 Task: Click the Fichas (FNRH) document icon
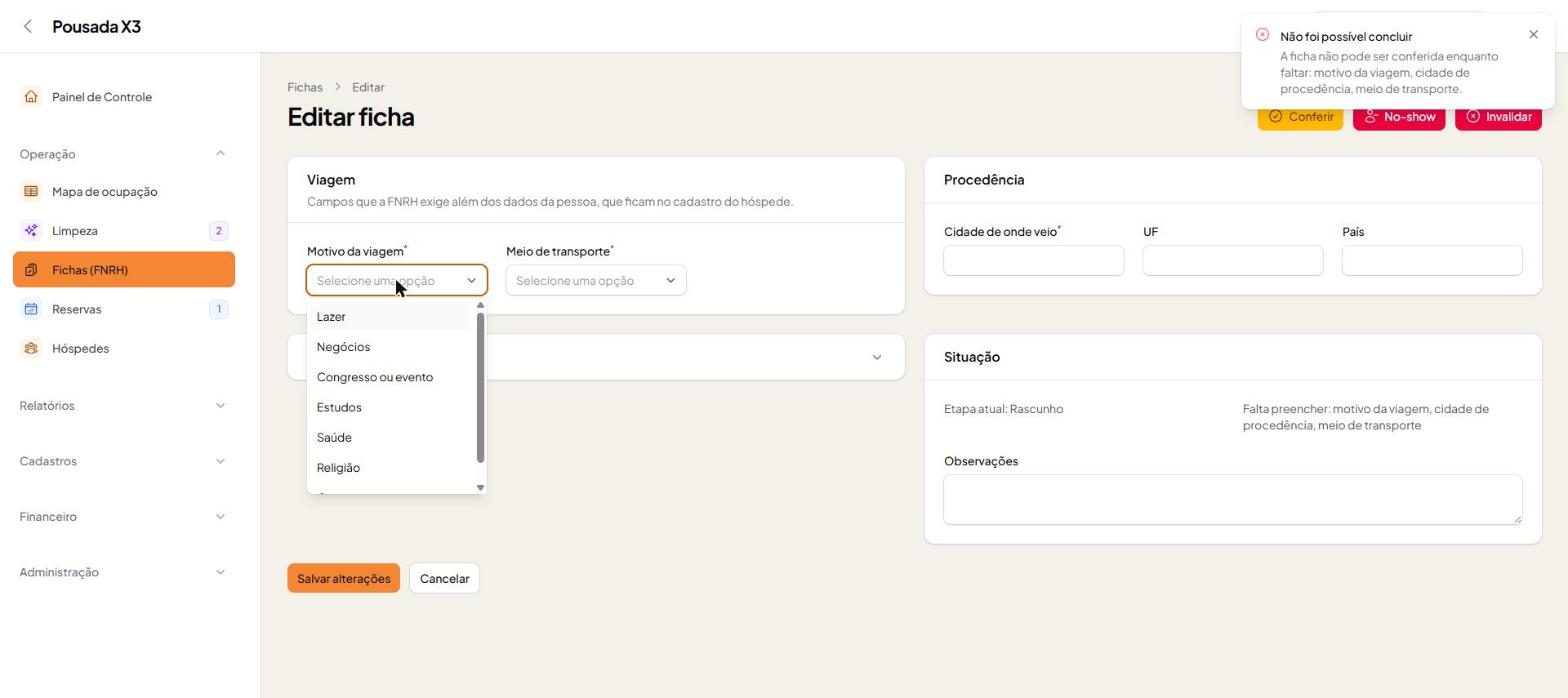pos(31,270)
